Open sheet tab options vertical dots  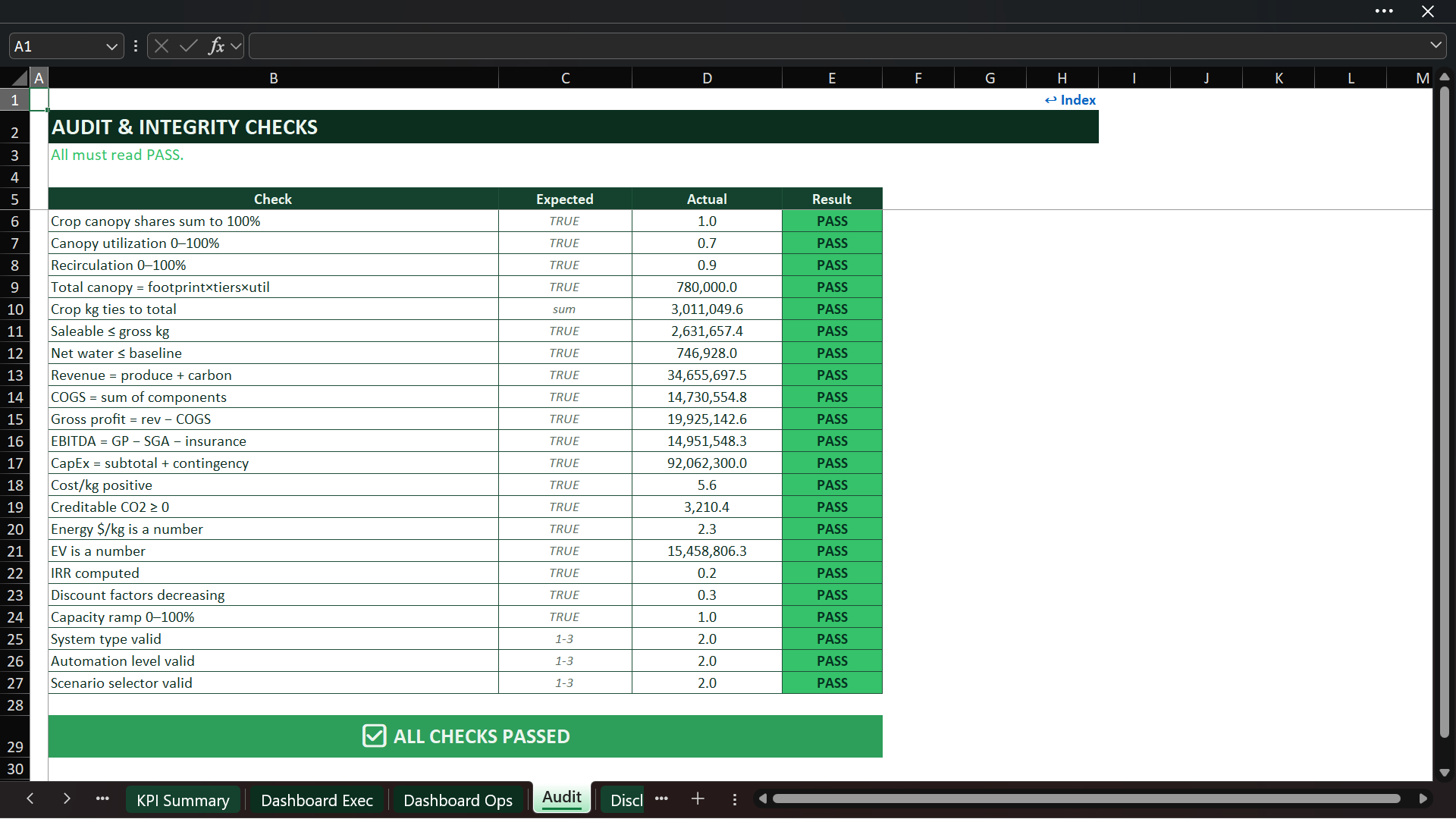pyautogui.click(x=734, y=799)
